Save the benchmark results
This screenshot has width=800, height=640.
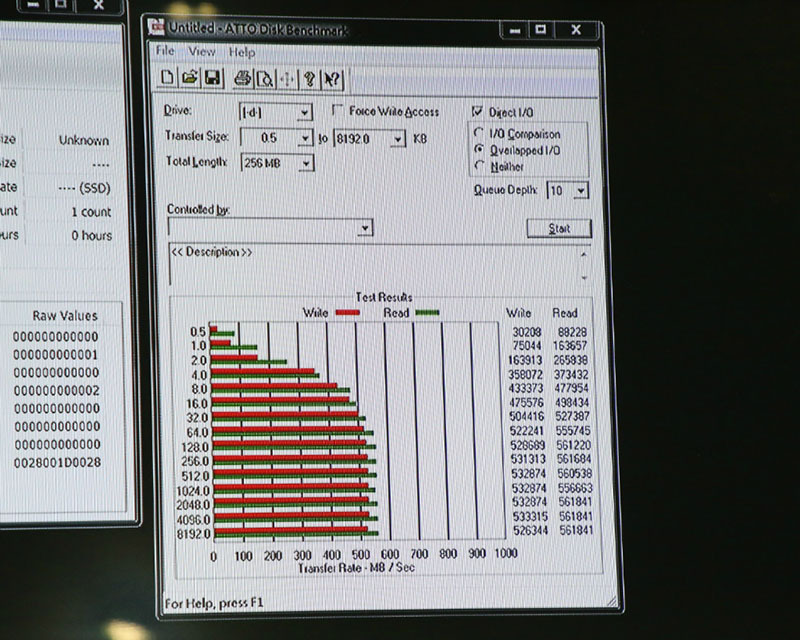click(x=214, y=77)
